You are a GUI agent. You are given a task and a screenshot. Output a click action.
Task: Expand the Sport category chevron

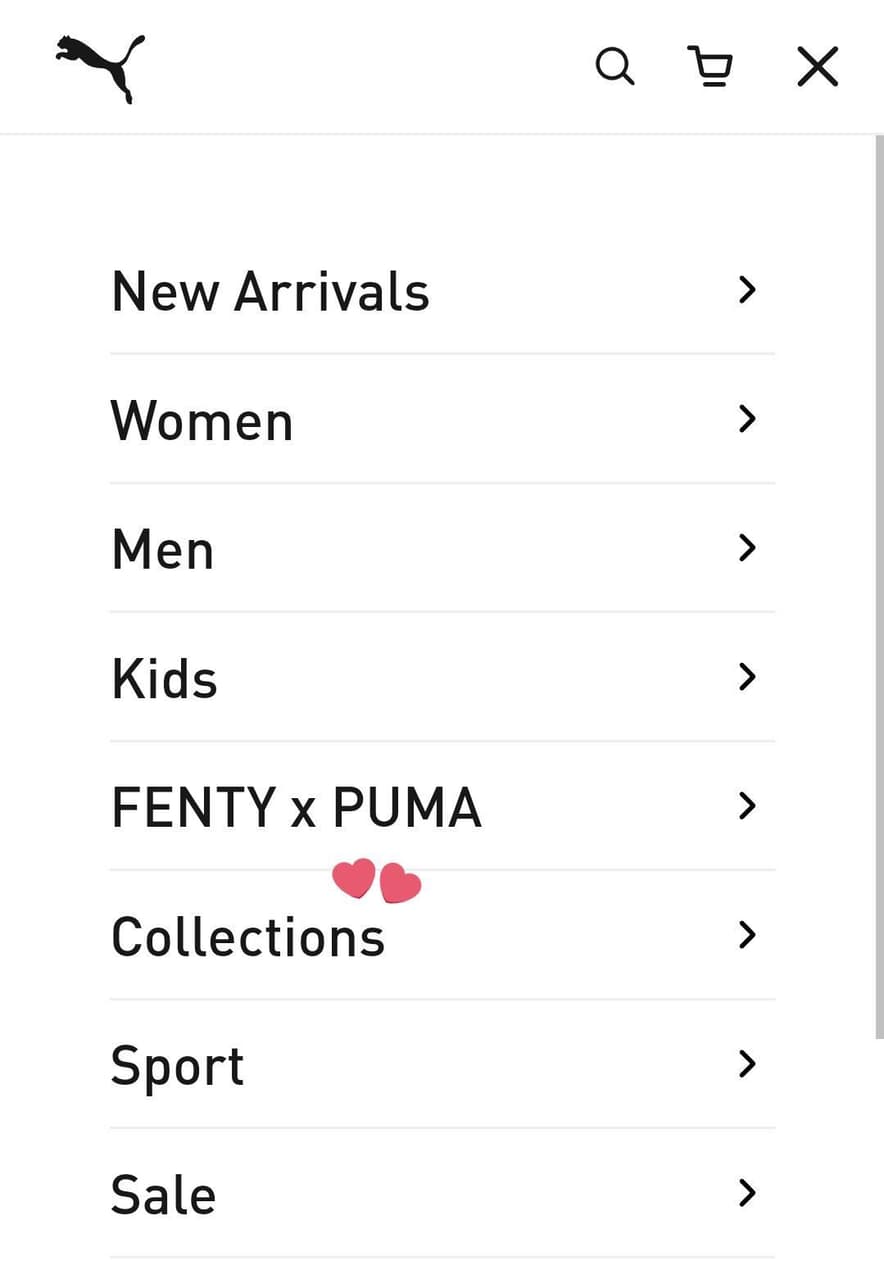tap(746, 1063)
